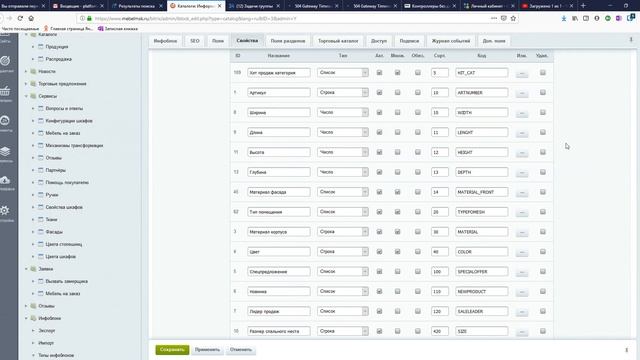
Task: Switch to the Торговый каталог tab
Action: [338, 41]
